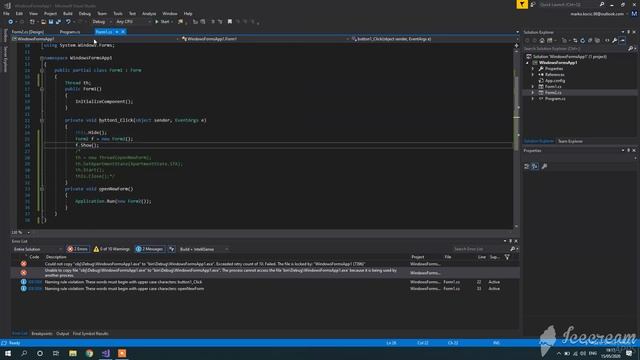Open the Analyze menu
640x360 pixels.
point(149,13)
